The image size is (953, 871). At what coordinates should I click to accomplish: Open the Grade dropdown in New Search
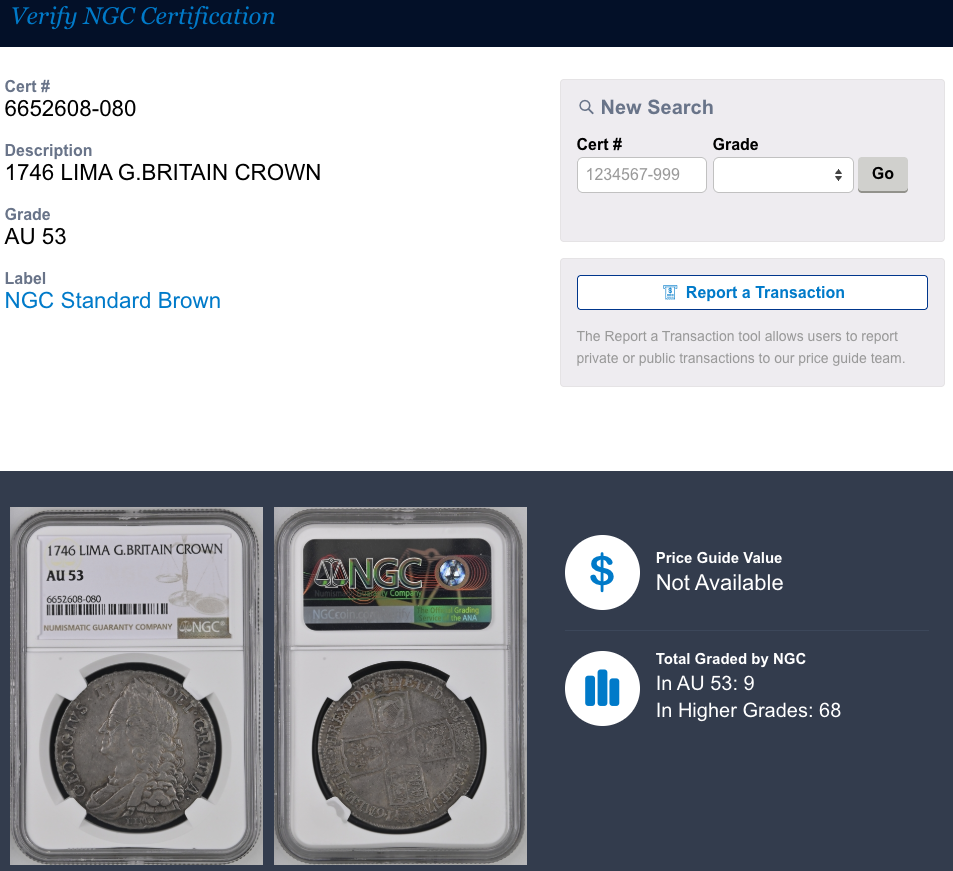(783, 175)
